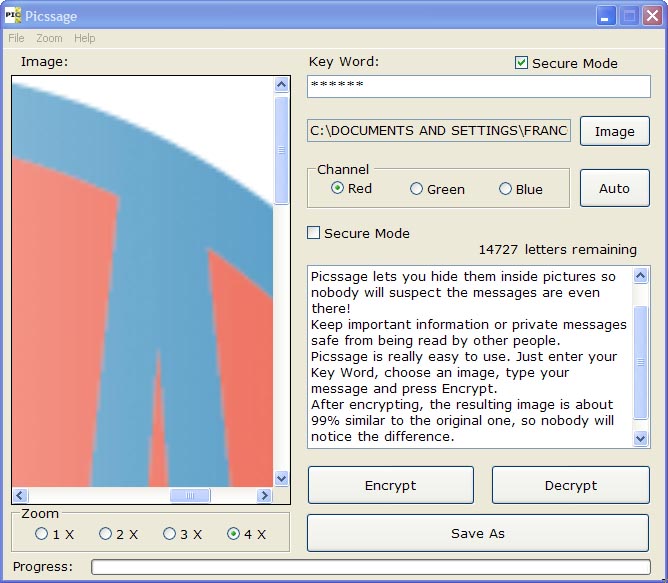This screenshot has height=583, width=668.
Task: Click the message box scrollbar thumb
Action: (x=641, y=363)
